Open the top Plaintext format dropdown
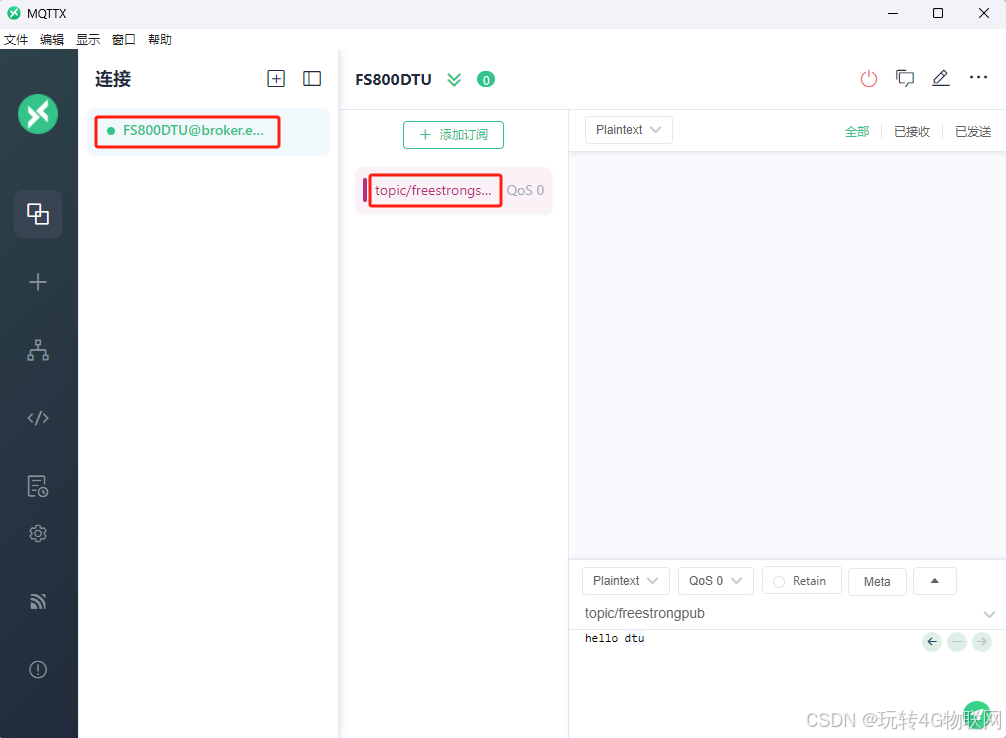 pyautogui.click(x=628, y=130)
